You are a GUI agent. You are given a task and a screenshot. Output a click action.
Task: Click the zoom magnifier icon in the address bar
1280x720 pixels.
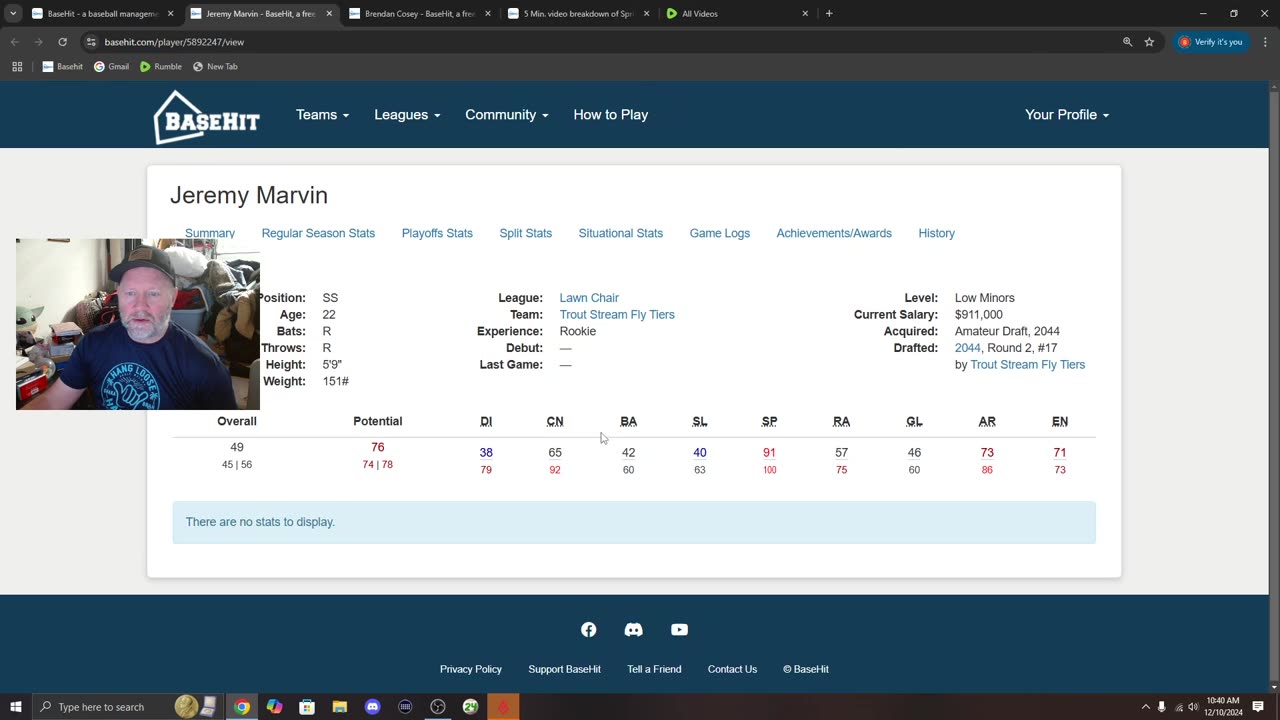tap(1127, 42)
